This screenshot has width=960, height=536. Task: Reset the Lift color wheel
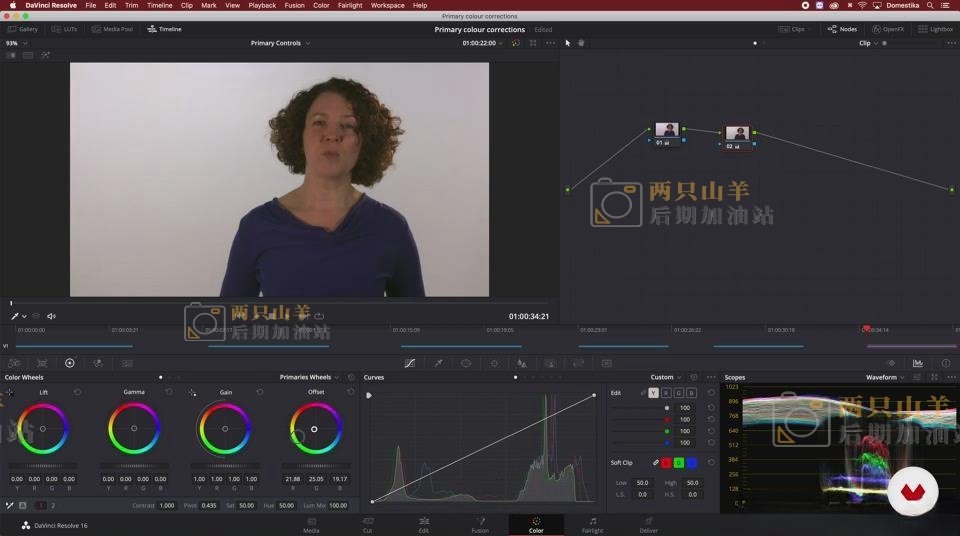[77, 392]
